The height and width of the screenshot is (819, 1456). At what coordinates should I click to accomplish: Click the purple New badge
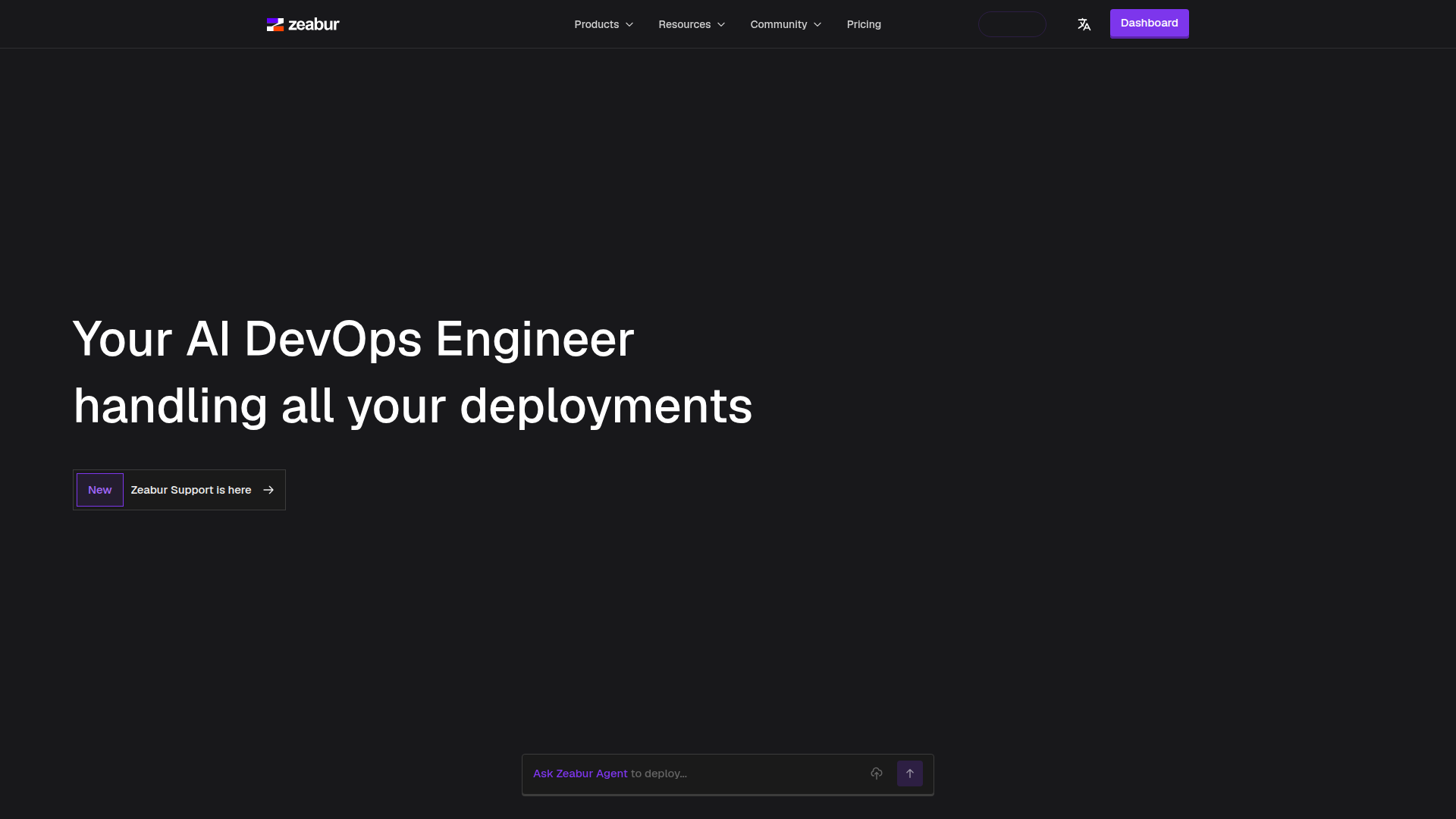click(100, 490)
